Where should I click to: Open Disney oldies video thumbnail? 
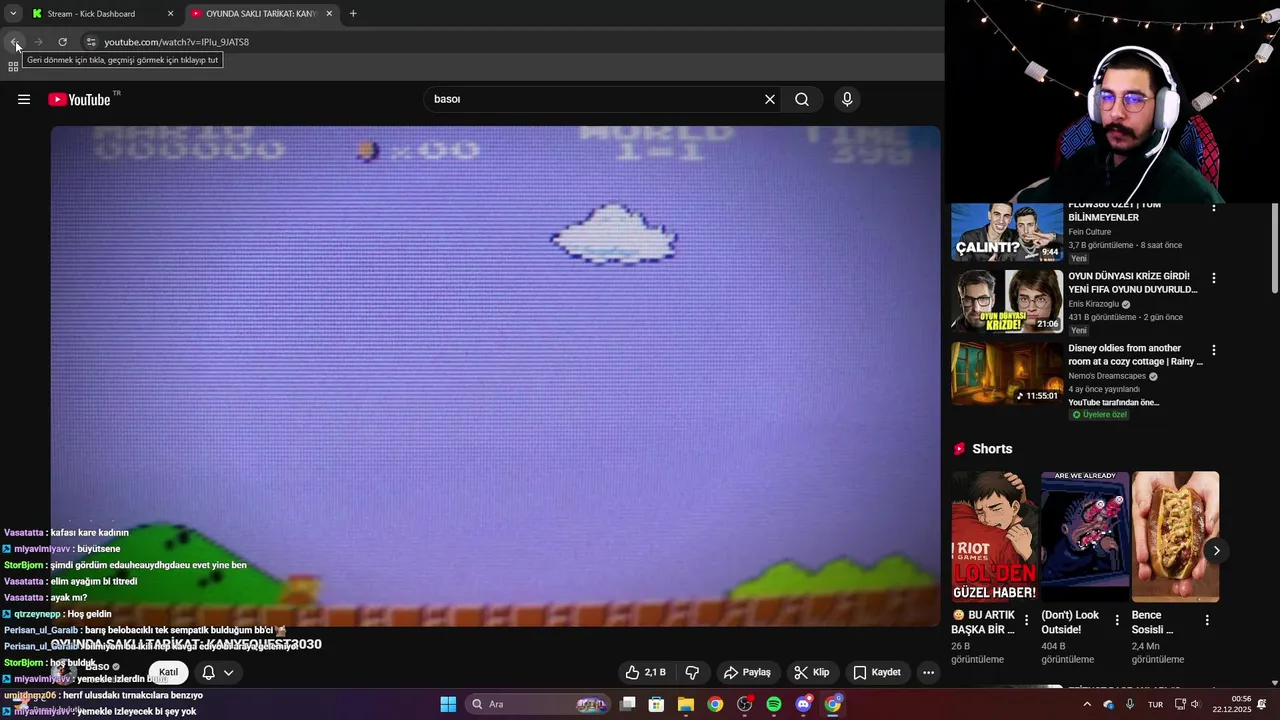coord(1007,373)
